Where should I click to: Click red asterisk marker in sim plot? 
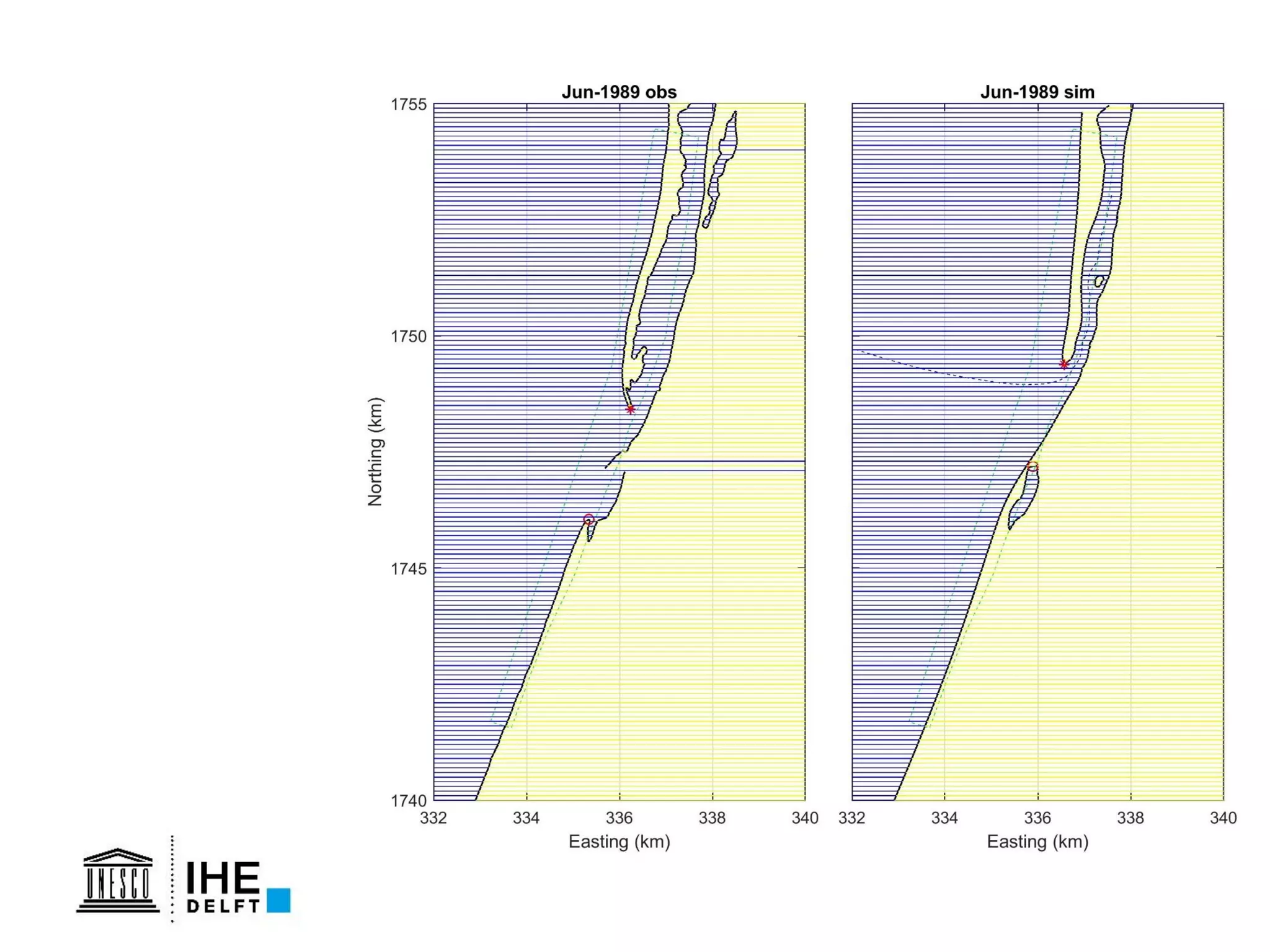click(1064, 364)
